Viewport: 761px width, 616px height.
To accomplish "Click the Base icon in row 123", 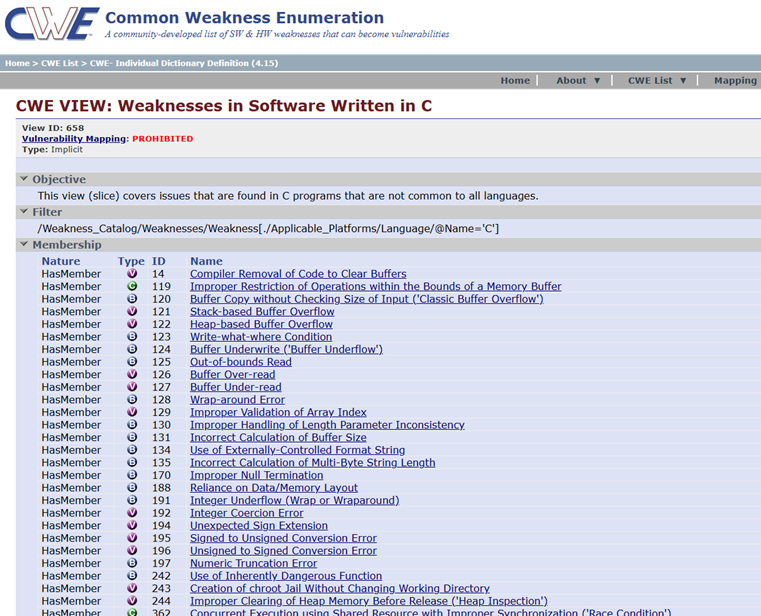I will (x=132, y=337).
